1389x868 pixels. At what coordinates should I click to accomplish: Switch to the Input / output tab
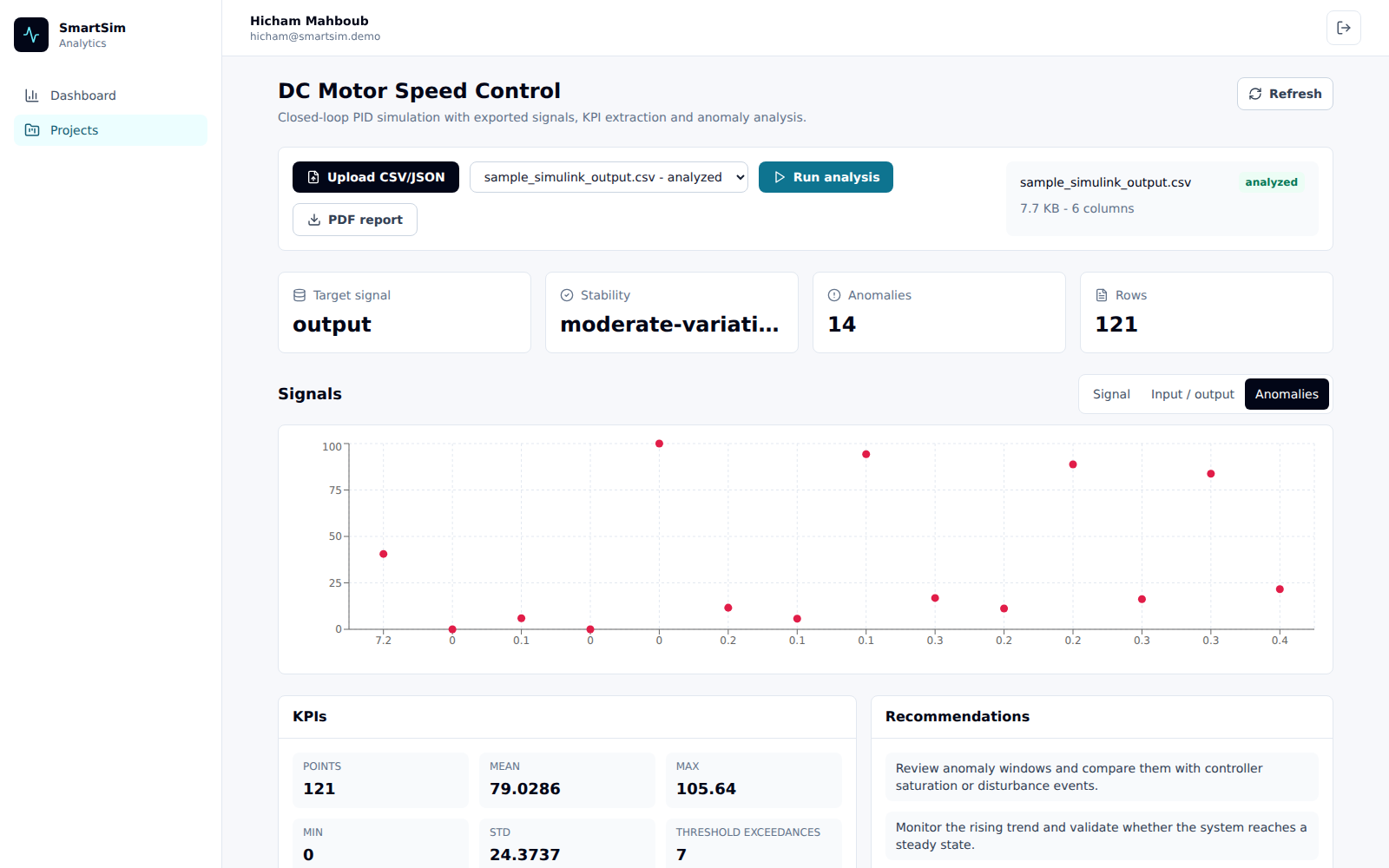click(1193, 394)
